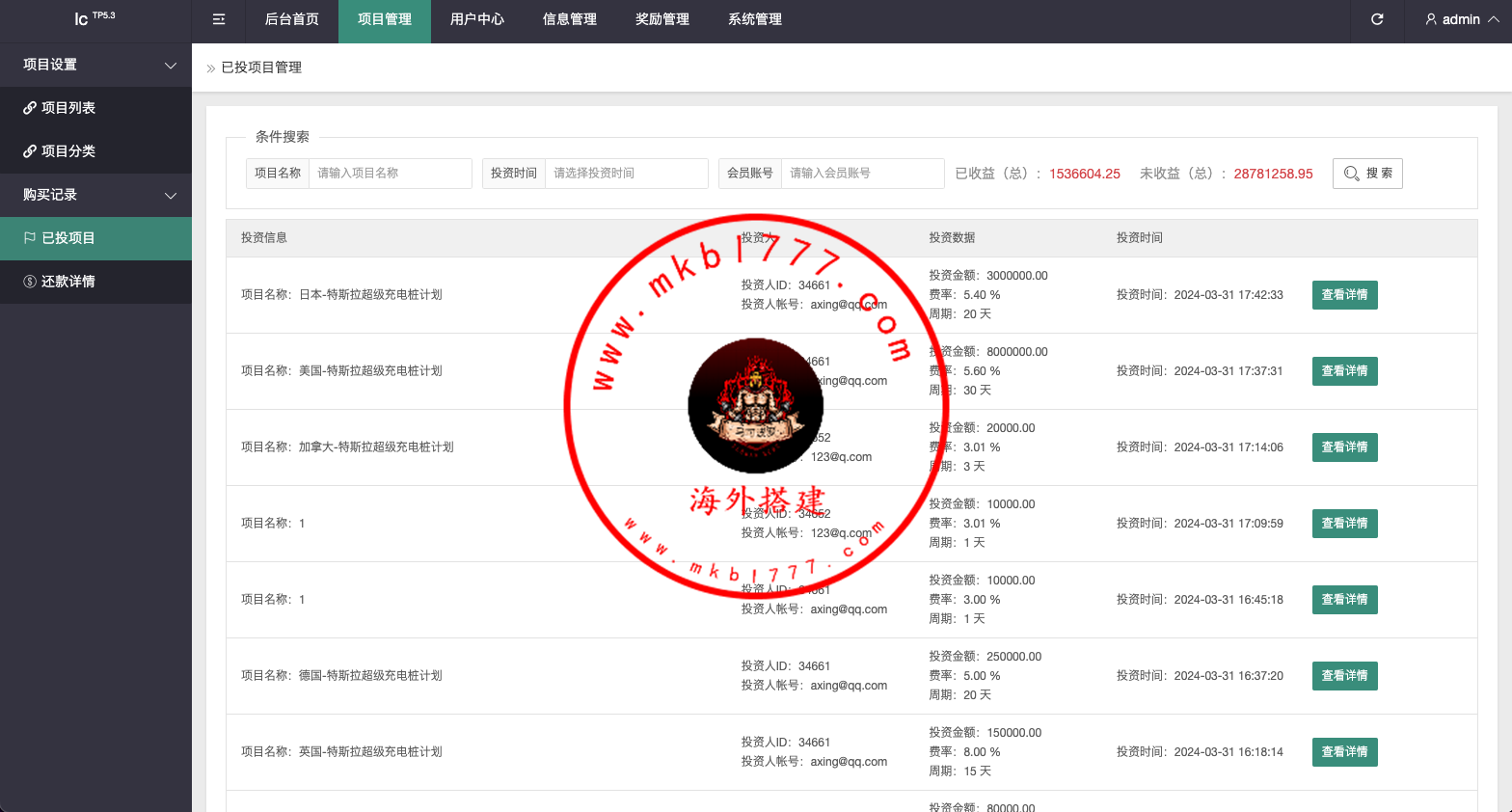Screen dimensions: 1512x812
Task: Open the 用户中心 top menu
Action: [x=477, y=19]
